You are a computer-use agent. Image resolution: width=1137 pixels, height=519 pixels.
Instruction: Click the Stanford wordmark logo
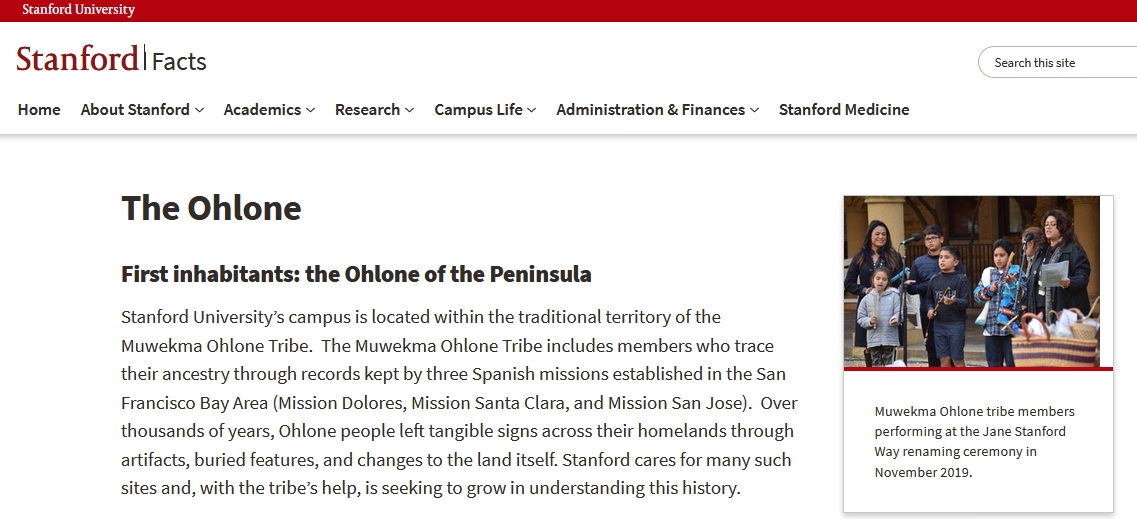click(77, 59)
